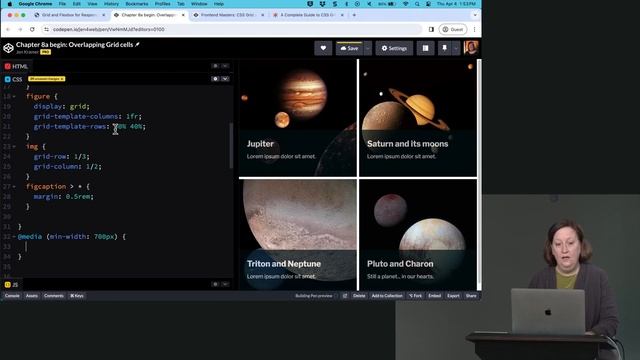Expand the CSS editor dropdown chevron
640x360 pixels.
[225, 79]
